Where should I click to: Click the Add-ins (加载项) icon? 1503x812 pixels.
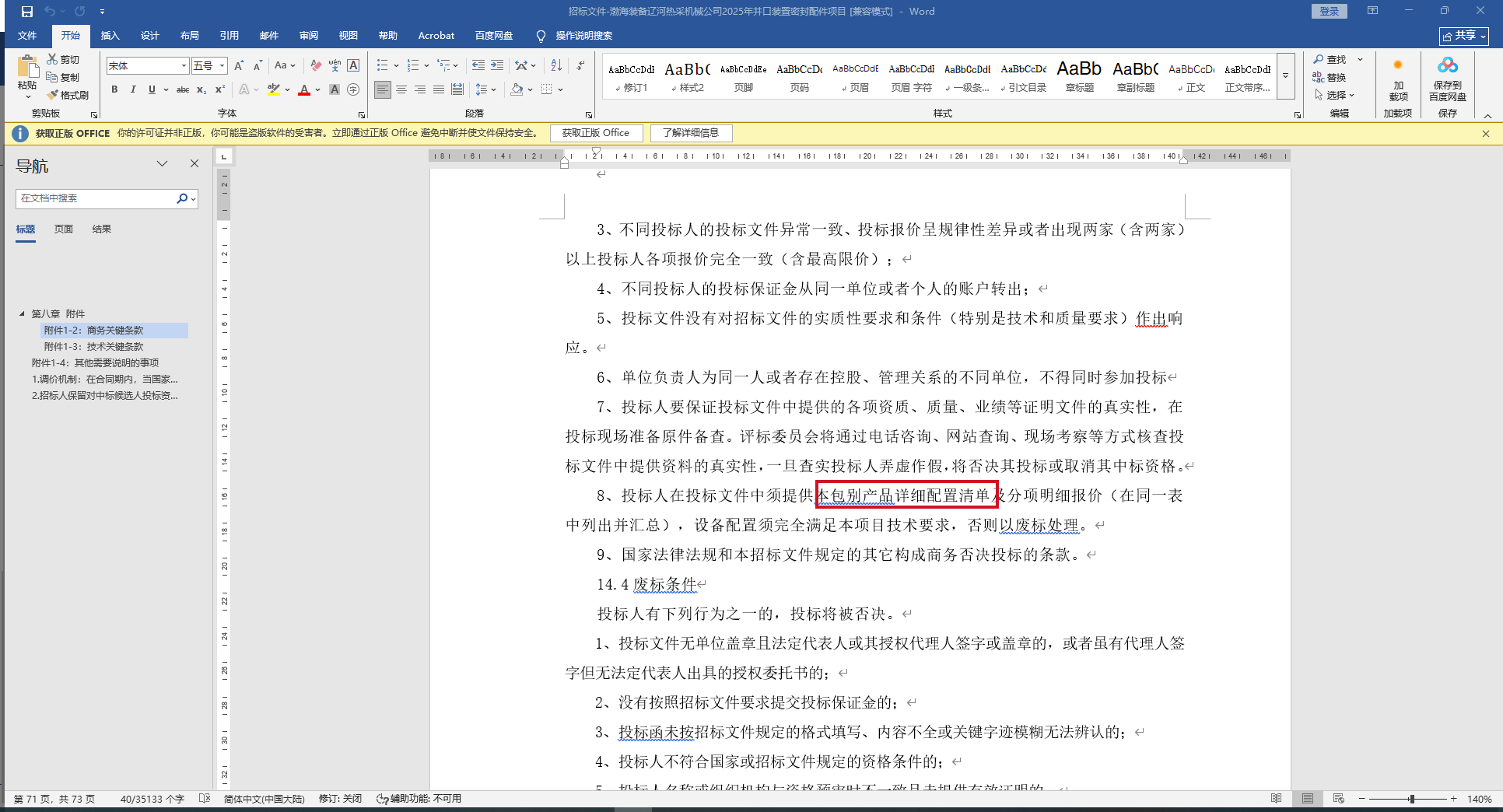pyautogui.click(x=1398, y=65)
